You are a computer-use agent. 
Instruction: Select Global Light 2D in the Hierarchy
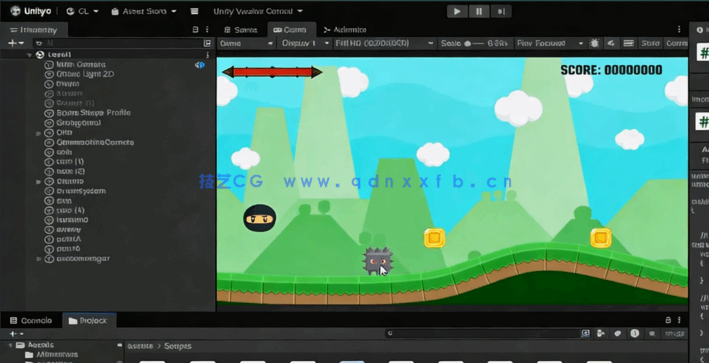tap(85, 74)
